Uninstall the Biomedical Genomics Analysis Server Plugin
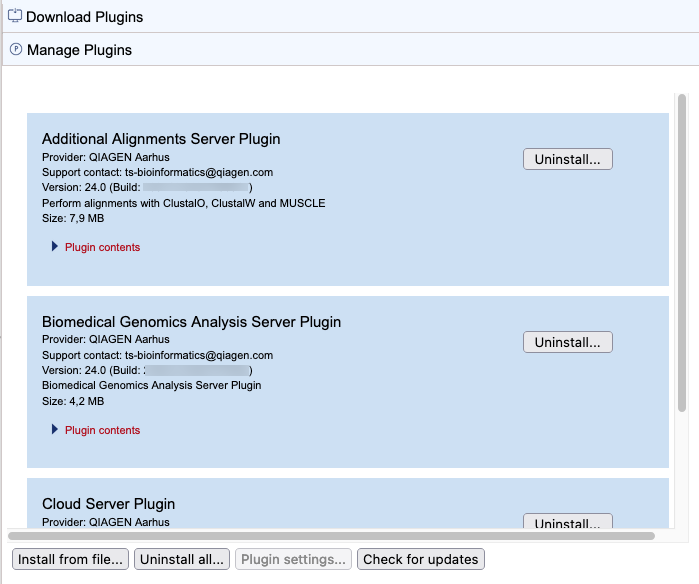This screenshot has width=699, height=584. 567,342
